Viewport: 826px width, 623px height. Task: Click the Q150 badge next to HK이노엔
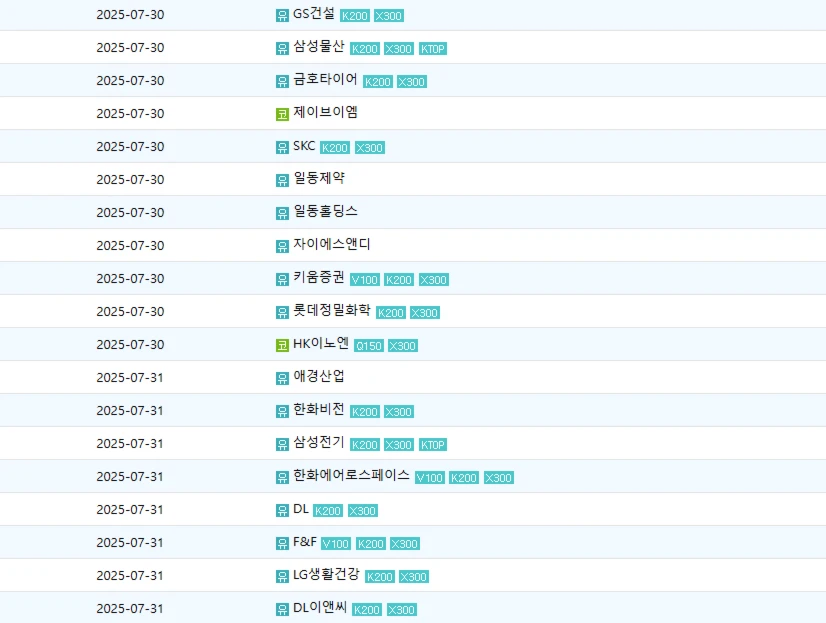pos(369,346)
